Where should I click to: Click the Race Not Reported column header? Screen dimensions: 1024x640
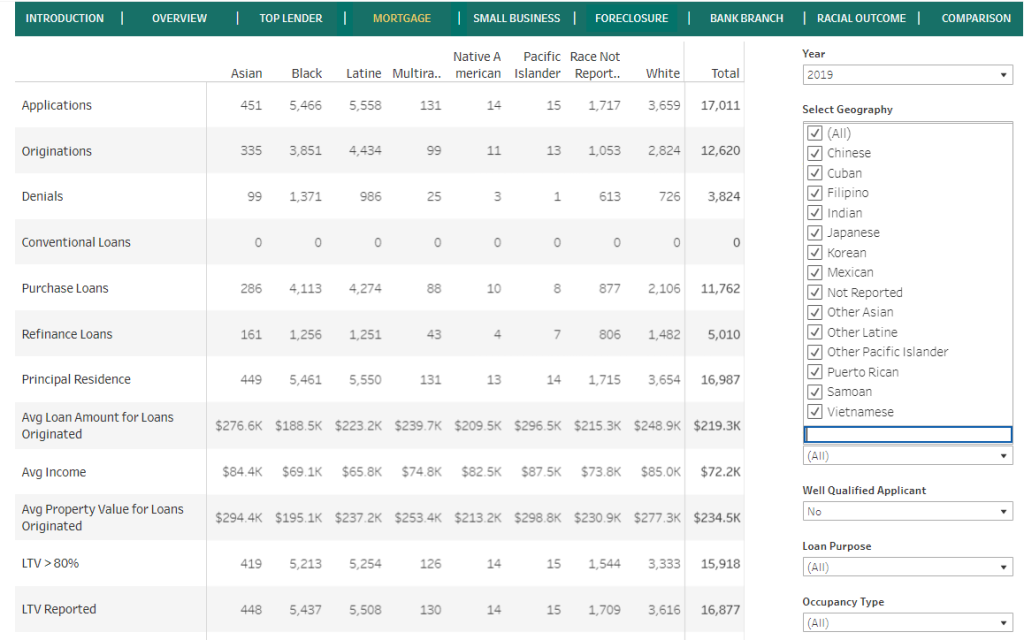(x=595, y=65)
